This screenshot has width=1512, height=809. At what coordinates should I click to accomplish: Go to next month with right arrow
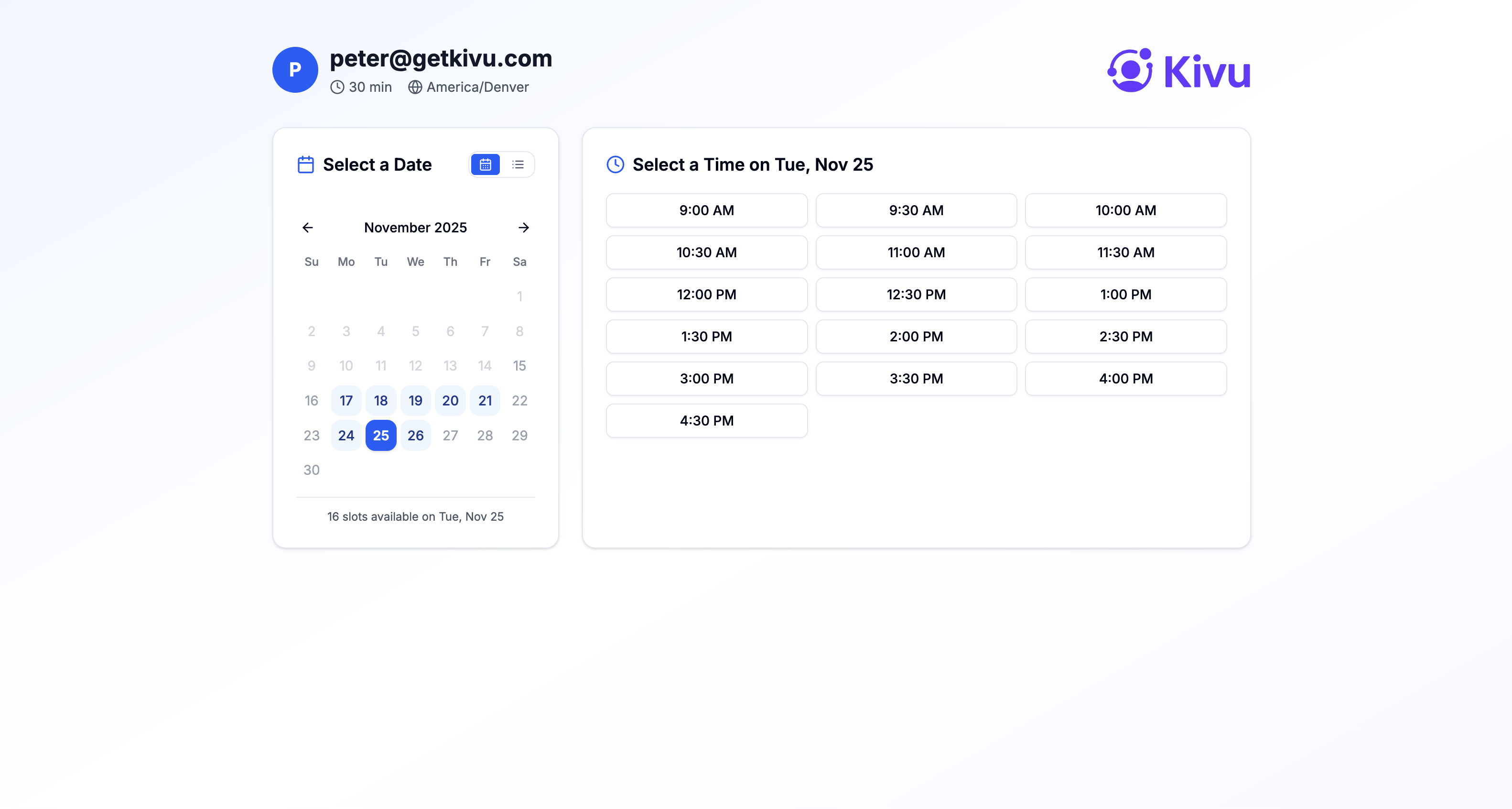pos(524,228)
